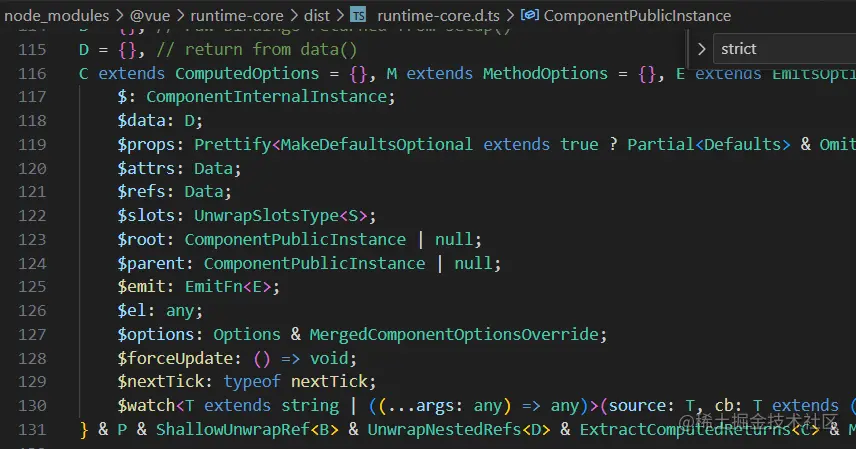Open dist breadcrumb folder
This screenshot has width=856, height=449.
(x=317, y=16)
